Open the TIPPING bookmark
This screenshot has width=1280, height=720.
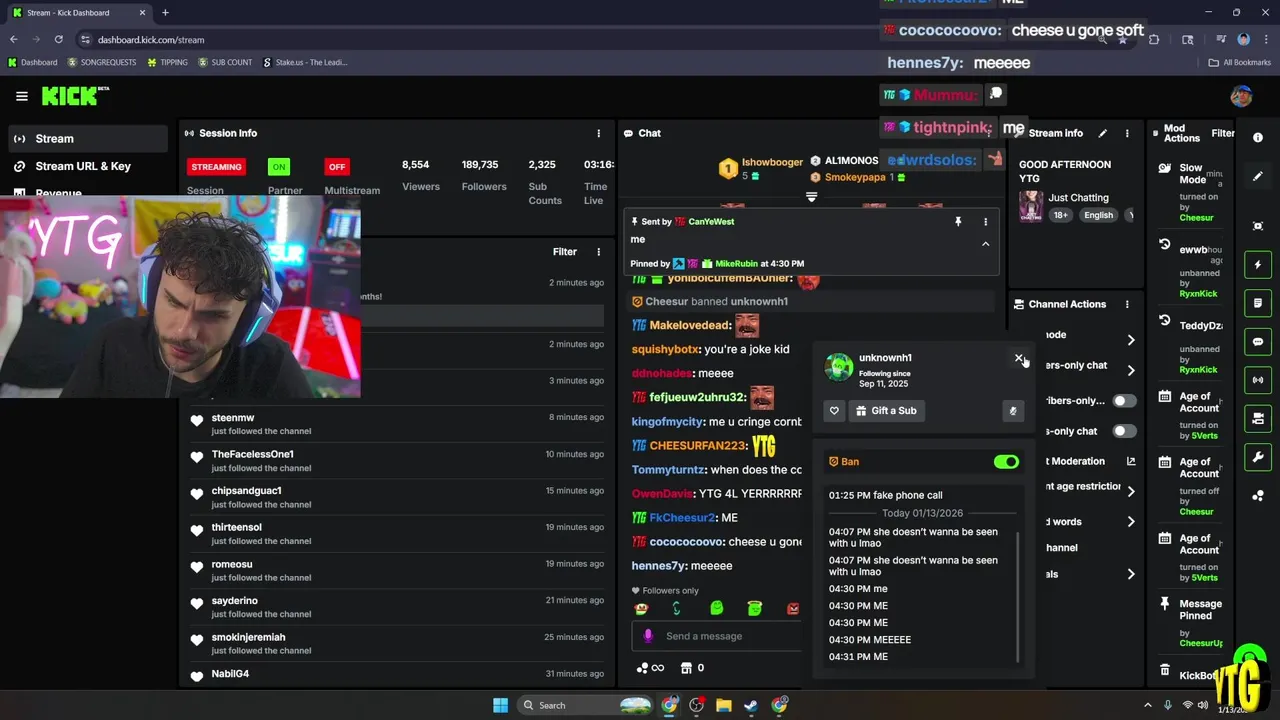point(167,62)
